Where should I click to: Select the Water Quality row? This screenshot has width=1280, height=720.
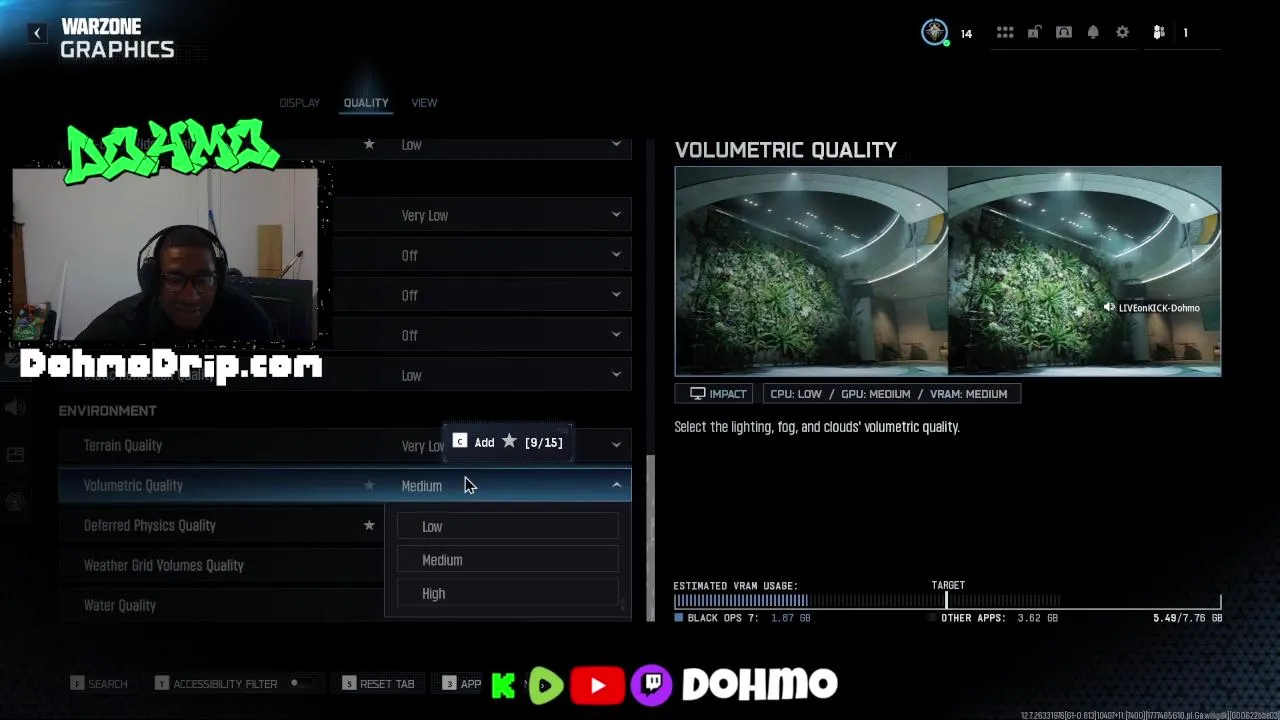tap(222, 605)
